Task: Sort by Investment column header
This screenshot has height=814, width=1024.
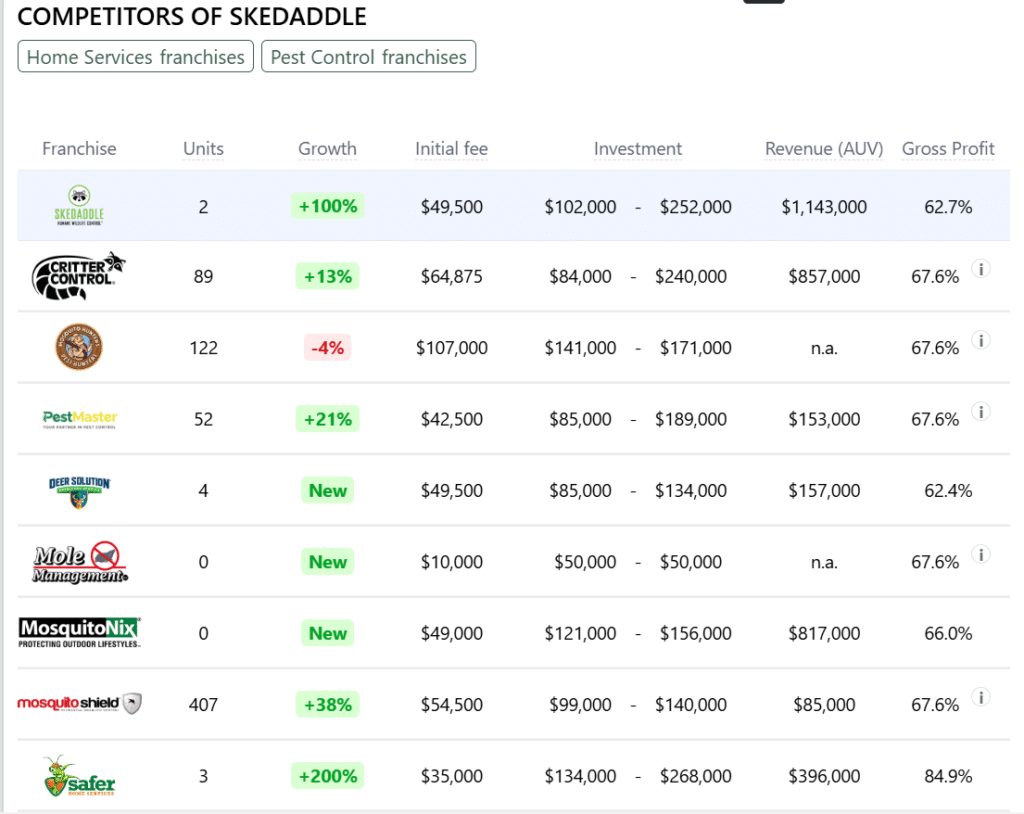Action: [x=637, y=149]
